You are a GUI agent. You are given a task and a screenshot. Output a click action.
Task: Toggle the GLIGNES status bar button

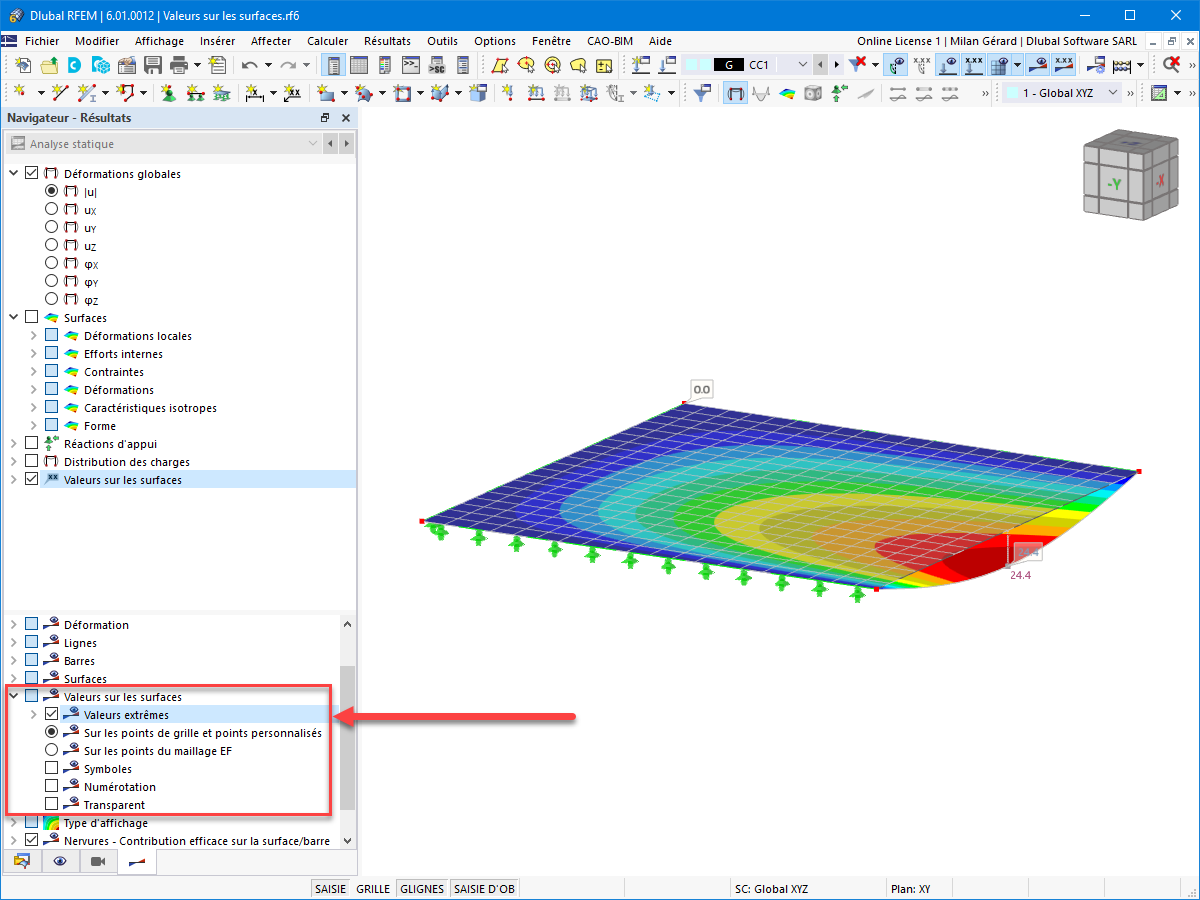pyautogui.click(x=422, y=889)
